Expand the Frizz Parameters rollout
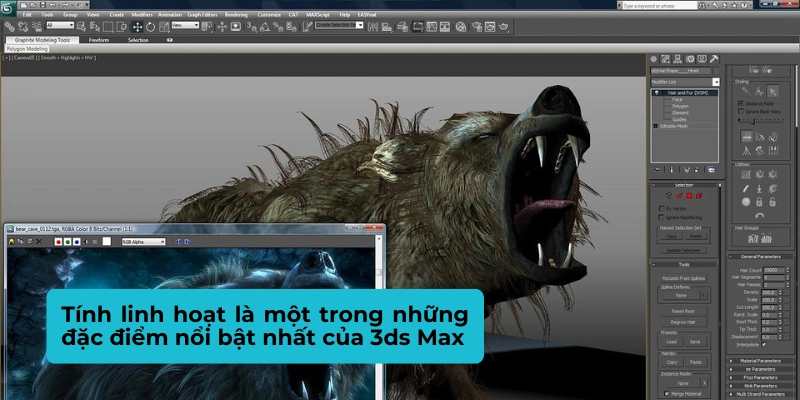 coord(761,378)
